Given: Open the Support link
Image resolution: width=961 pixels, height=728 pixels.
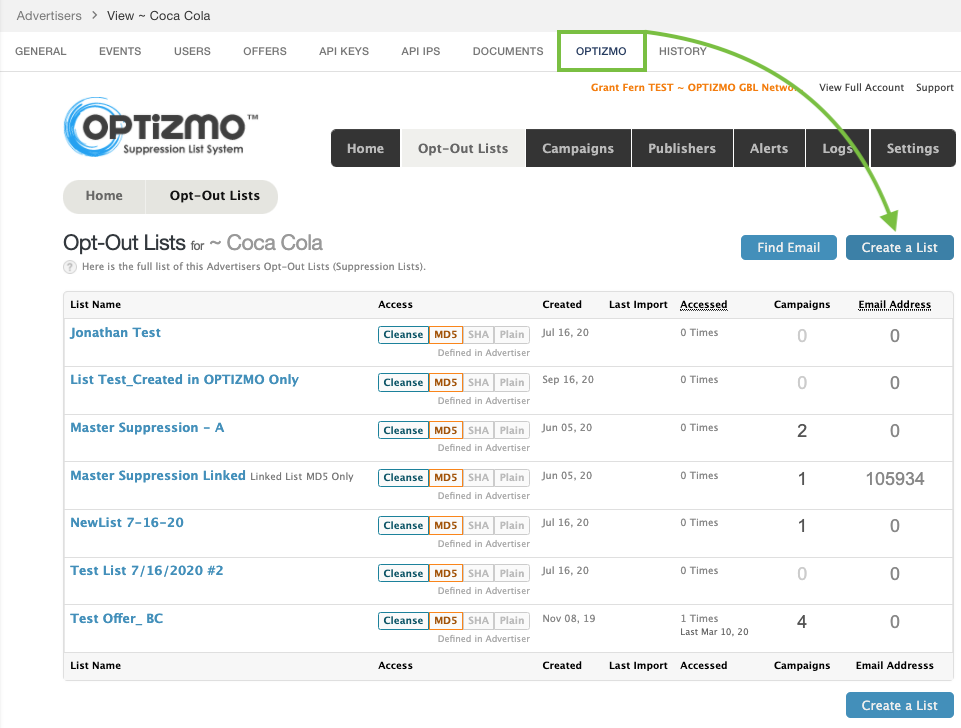Looking at the screenshot, I should tap(935, 88).
